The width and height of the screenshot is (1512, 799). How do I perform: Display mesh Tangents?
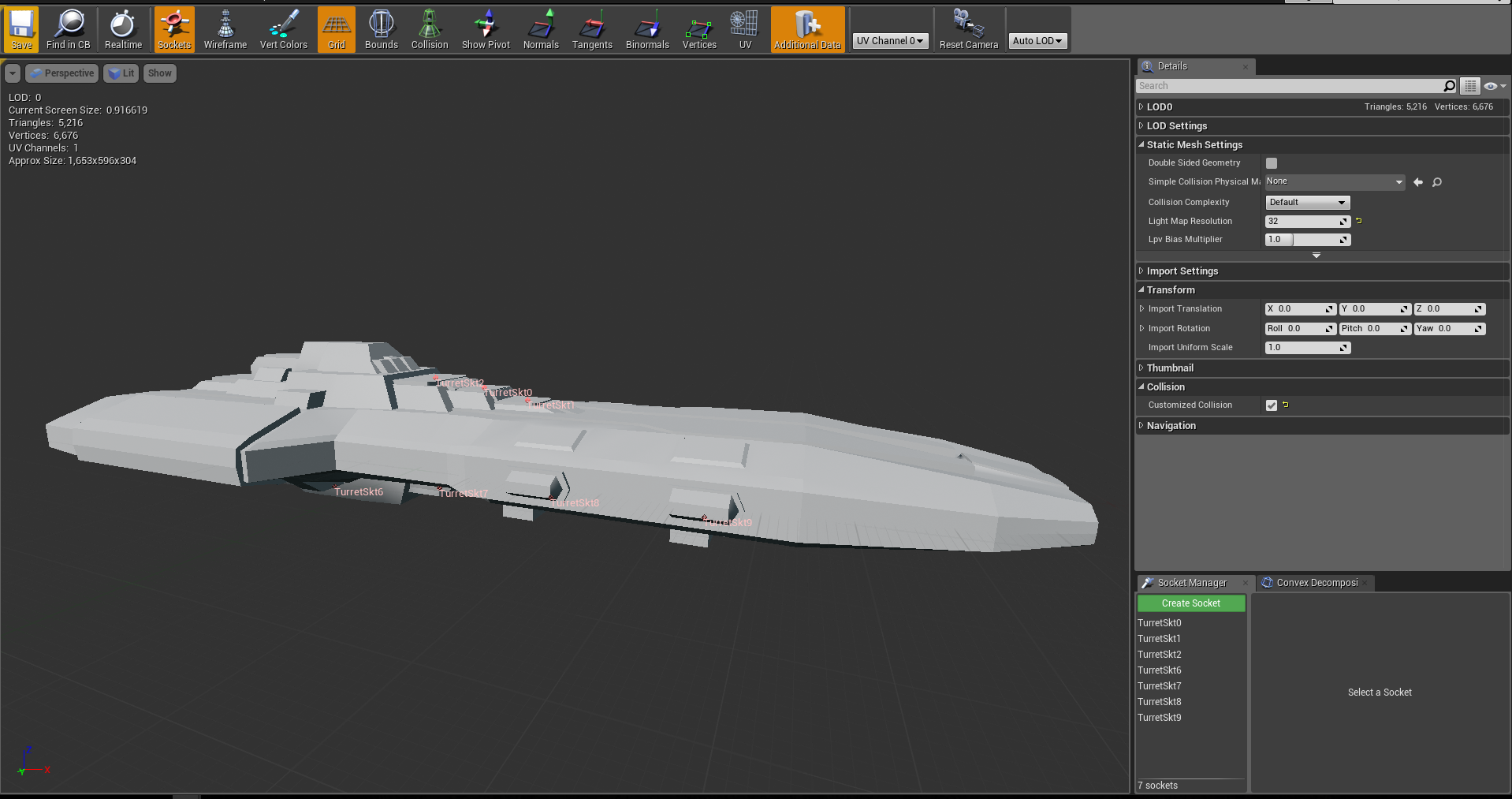pyautogui.click(x=592, y=30)
